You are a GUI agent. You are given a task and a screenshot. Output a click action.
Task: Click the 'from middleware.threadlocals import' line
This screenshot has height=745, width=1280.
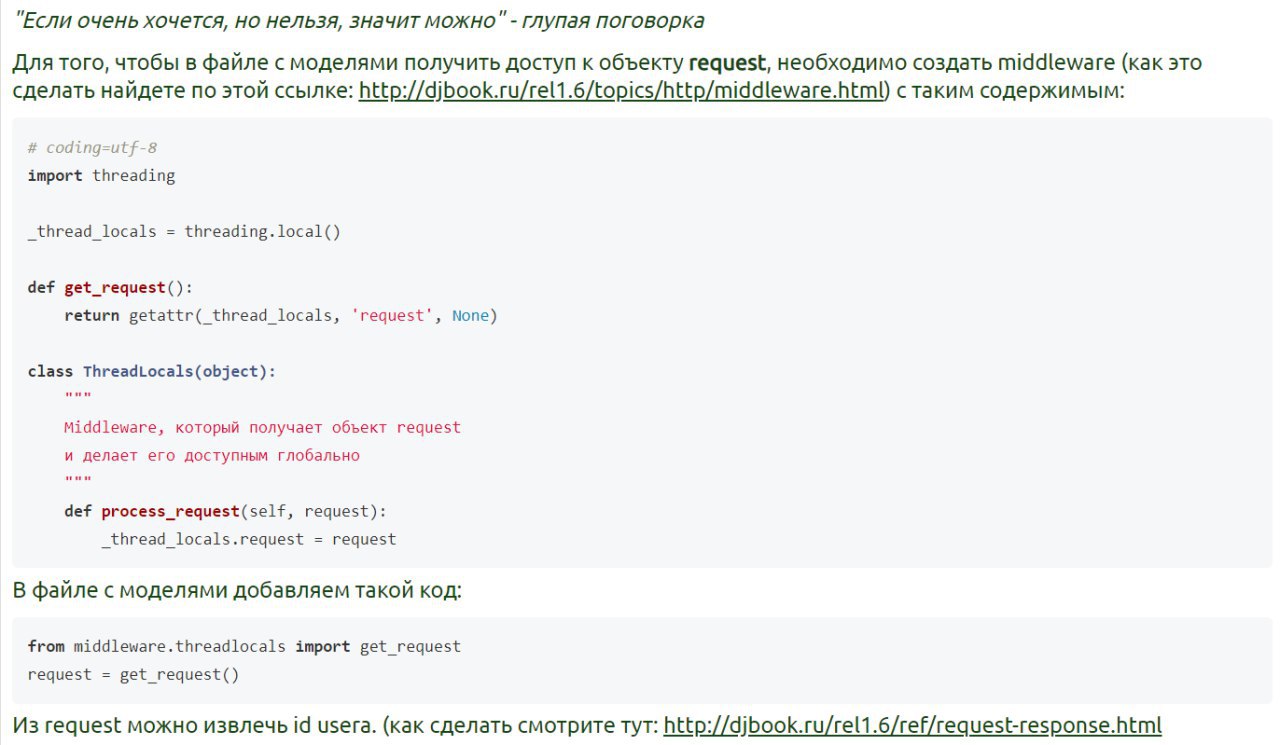tap(244, 647)
